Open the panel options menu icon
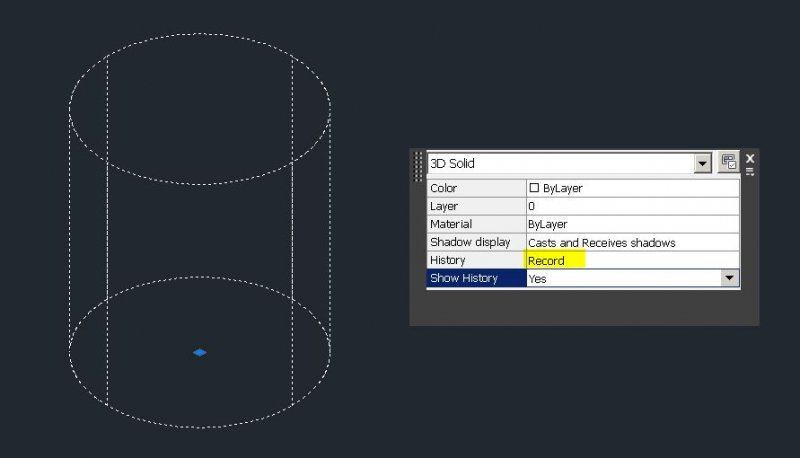800x458 pixels. coord(749,172)
